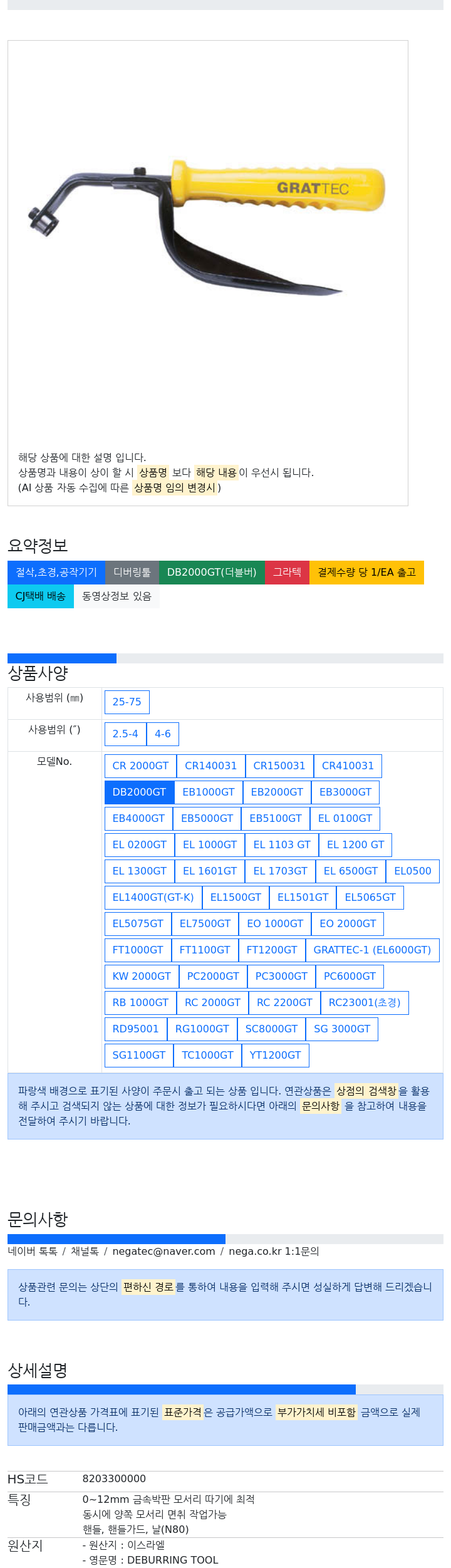
Task: Choose the 2.5-4 inch range option
Action: [x=125, y=734]
